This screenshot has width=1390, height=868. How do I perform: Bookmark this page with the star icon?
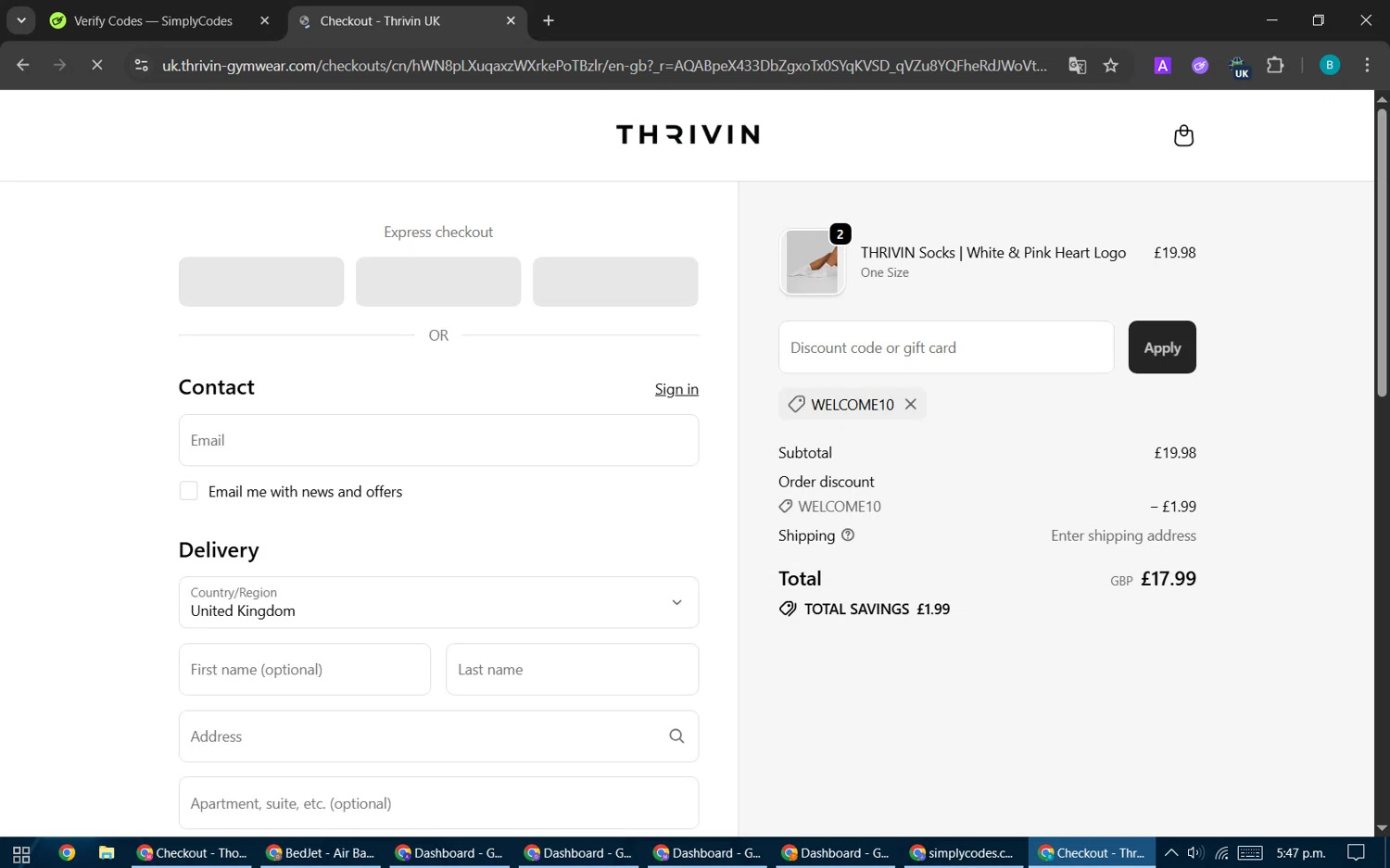coord(1111,65)
